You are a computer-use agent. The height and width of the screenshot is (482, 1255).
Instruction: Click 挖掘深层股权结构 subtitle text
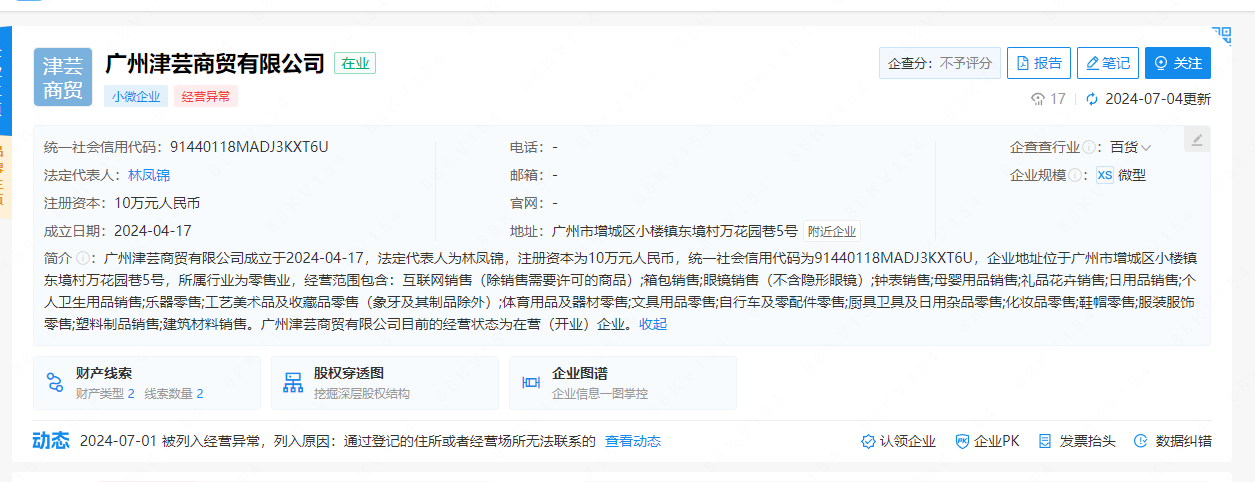click(362, 394)
